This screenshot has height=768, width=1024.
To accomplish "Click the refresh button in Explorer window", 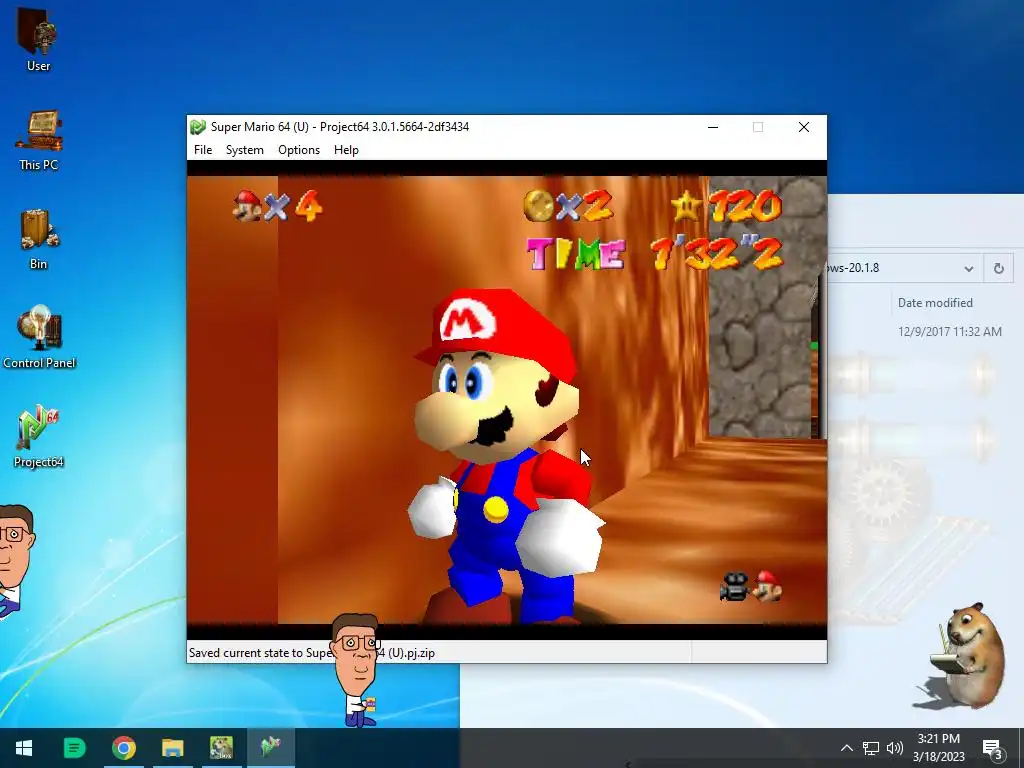I will [999, 268].
